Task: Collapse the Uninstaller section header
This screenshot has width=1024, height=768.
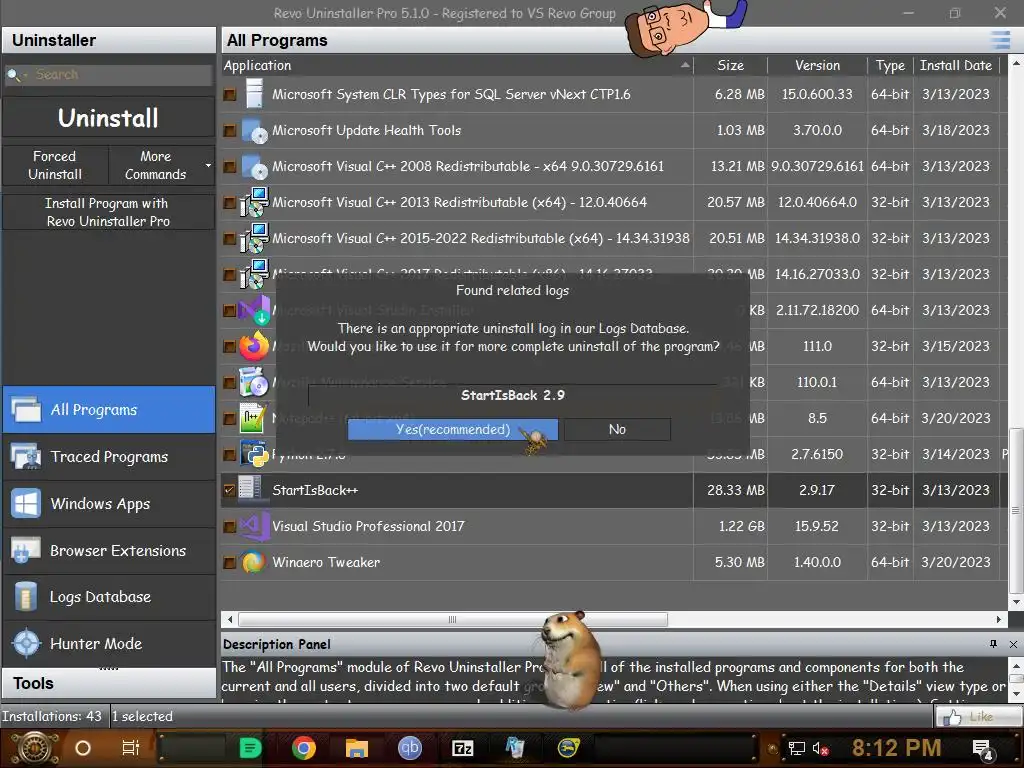Action: point(108,40)
